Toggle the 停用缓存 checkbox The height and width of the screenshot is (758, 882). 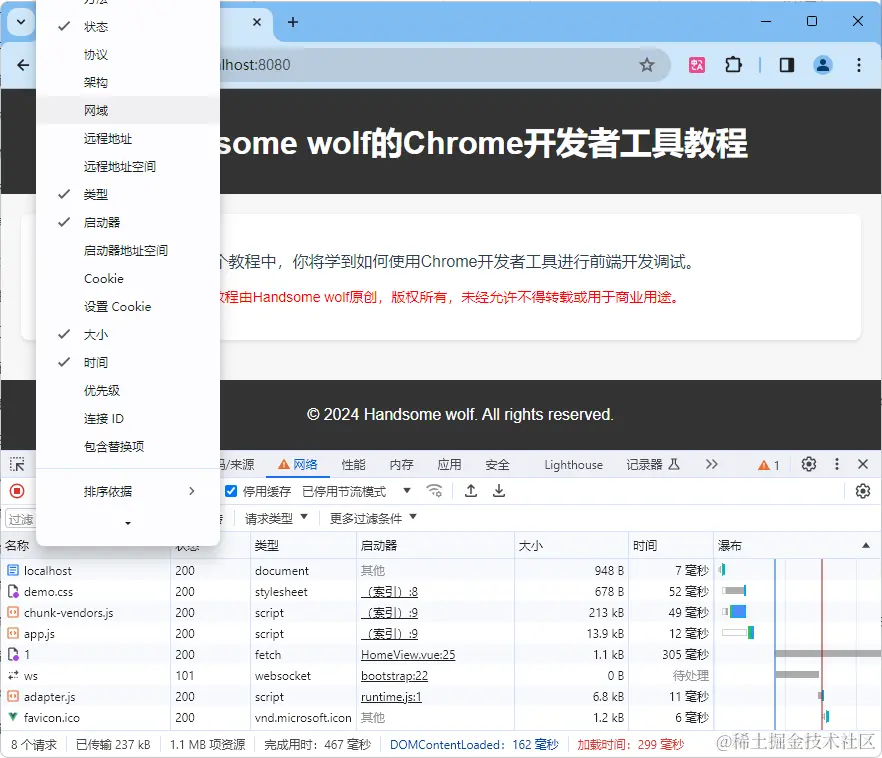point(231,491)
